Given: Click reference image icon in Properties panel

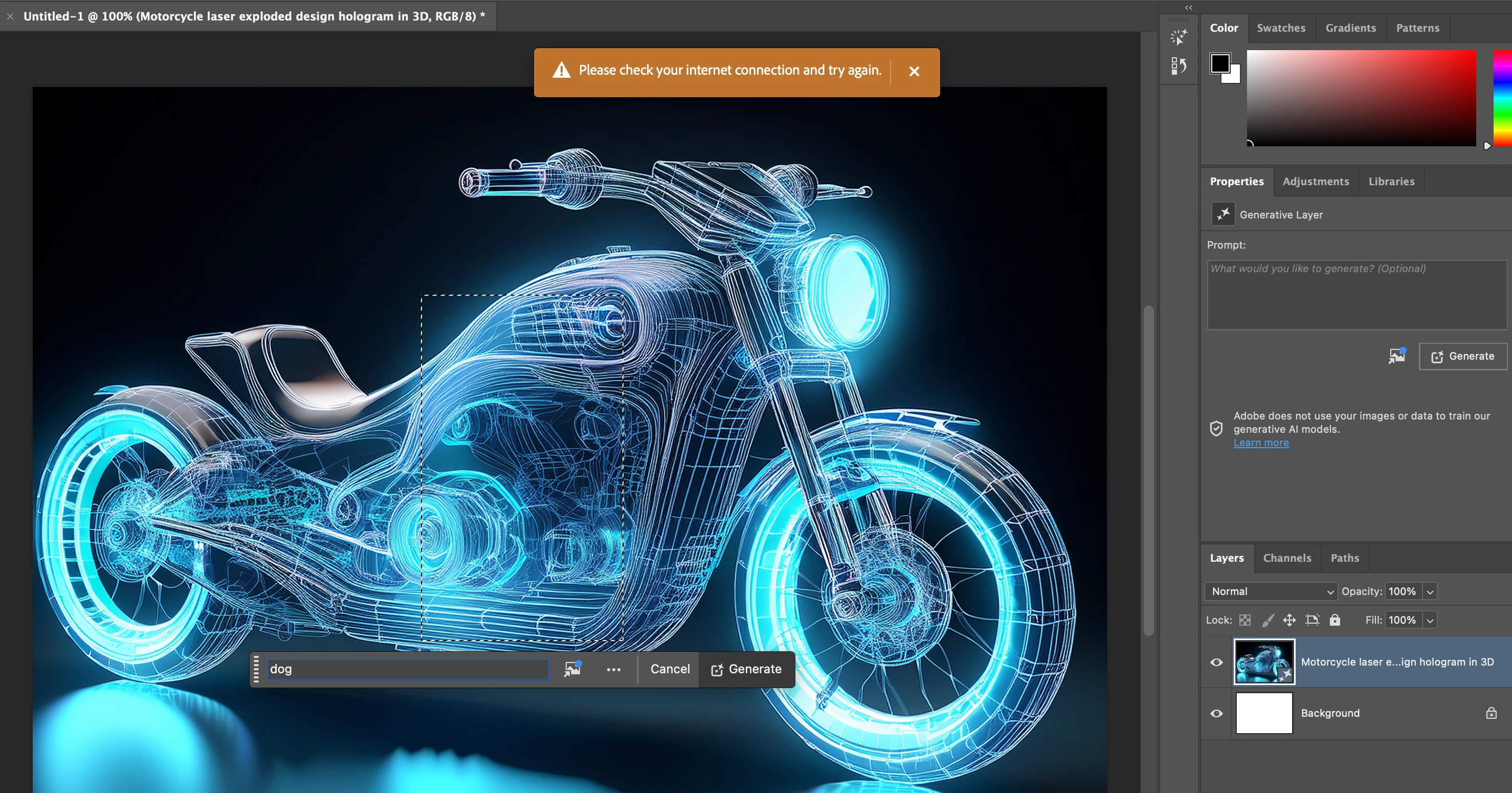Looking at the screenshot, I should coord(1397,356).
